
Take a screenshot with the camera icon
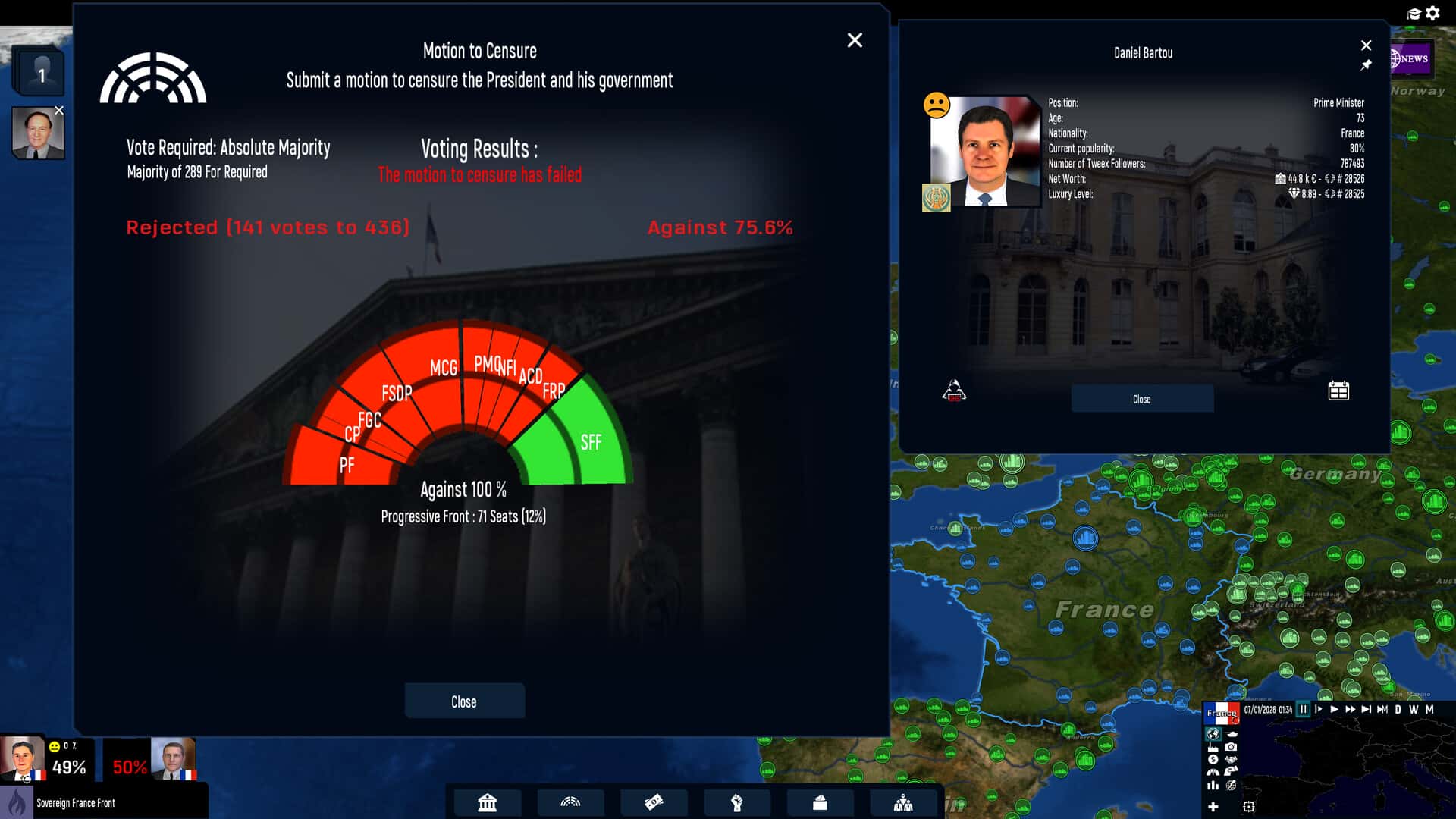tap(1231, 748)
